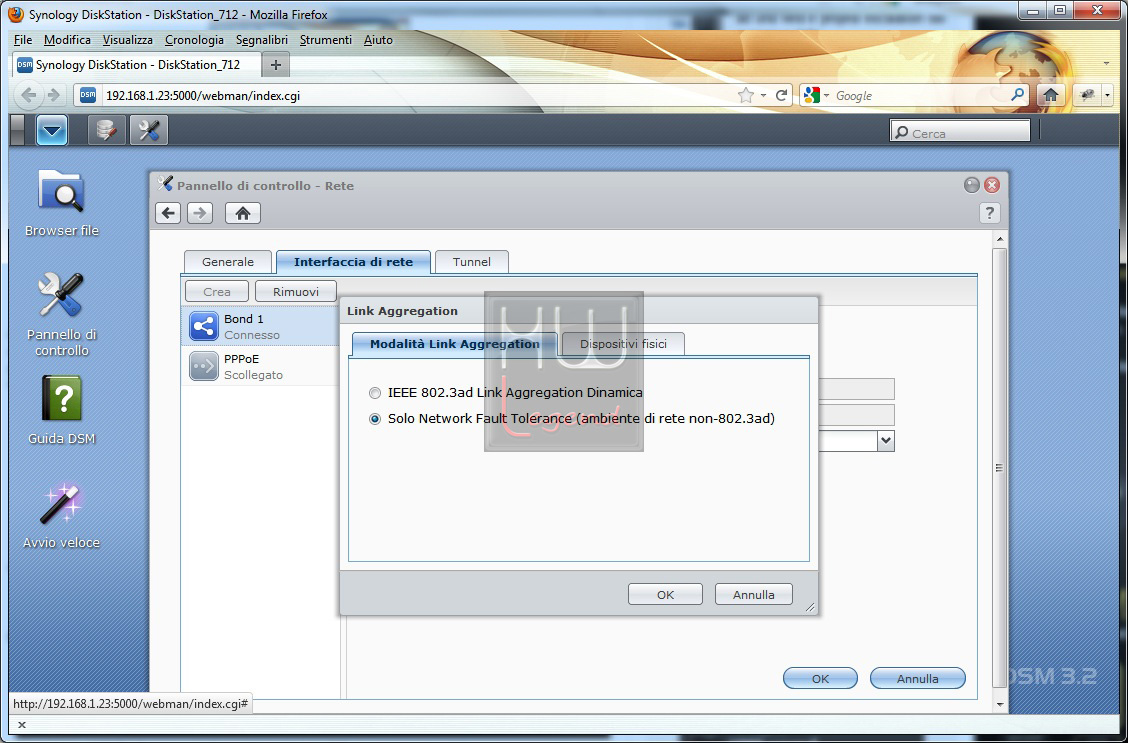Open the Cronologia menu
Screen dimensions: 1128x743
tap(194, 40)
